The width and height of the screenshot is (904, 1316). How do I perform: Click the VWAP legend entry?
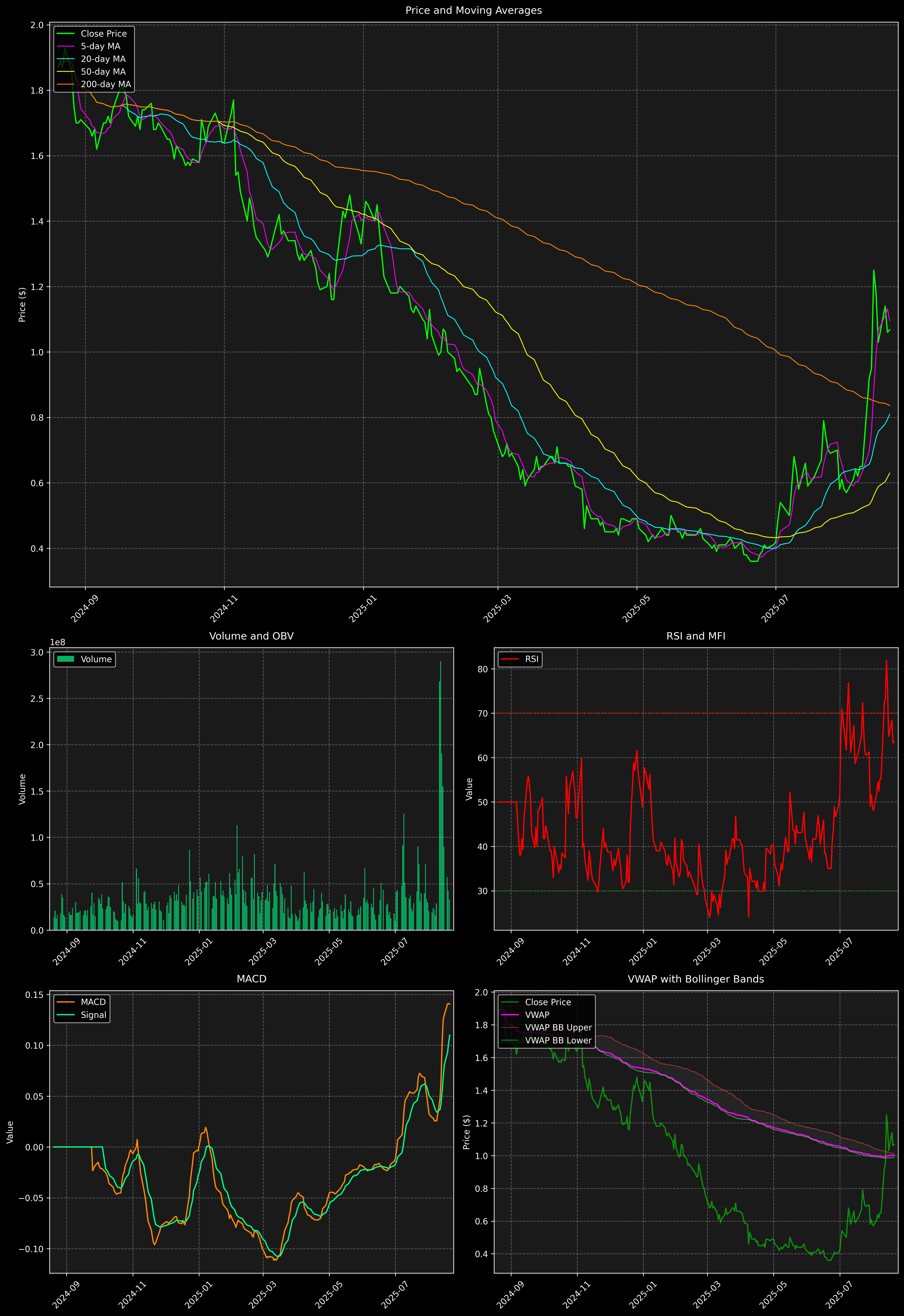(x=537, y=1015)
